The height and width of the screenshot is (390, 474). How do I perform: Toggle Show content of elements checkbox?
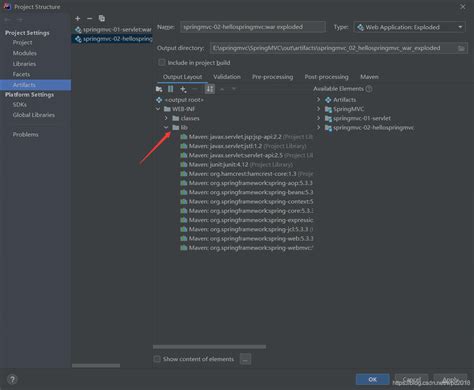157,359
